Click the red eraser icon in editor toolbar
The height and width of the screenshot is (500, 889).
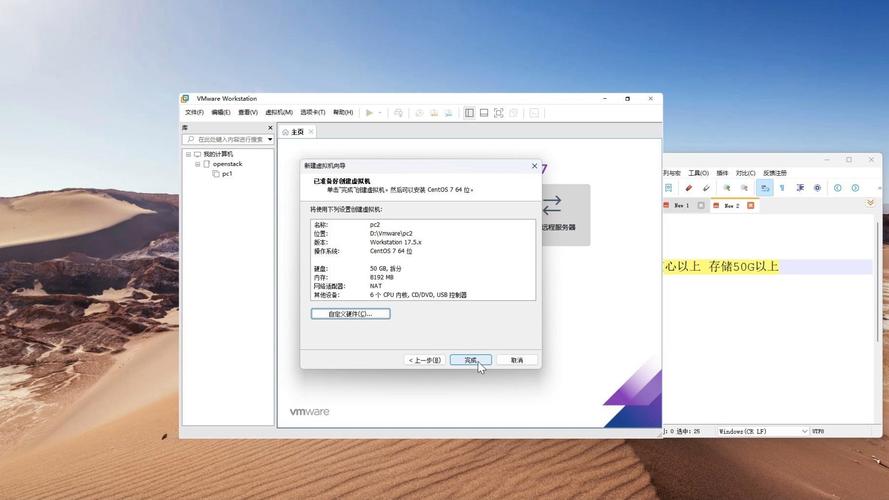[688, 188]
